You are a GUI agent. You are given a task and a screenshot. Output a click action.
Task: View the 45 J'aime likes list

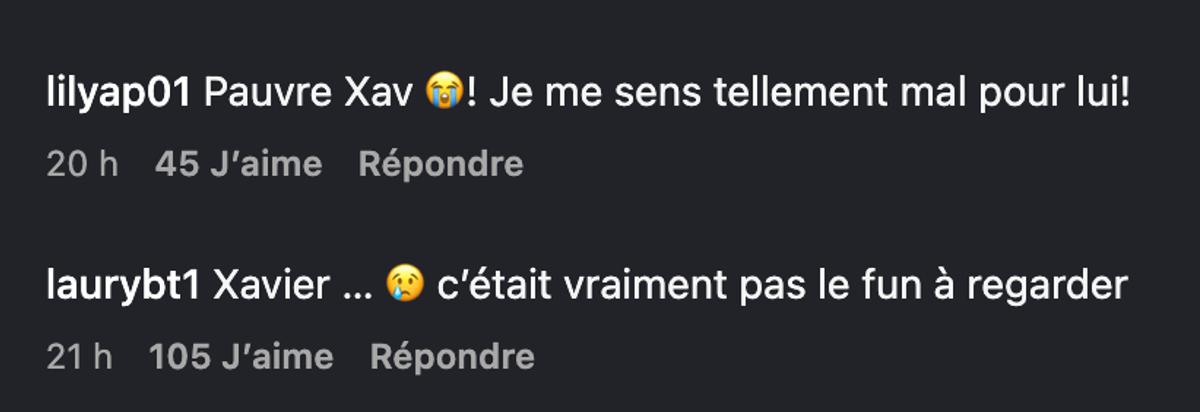click(238, 164)
